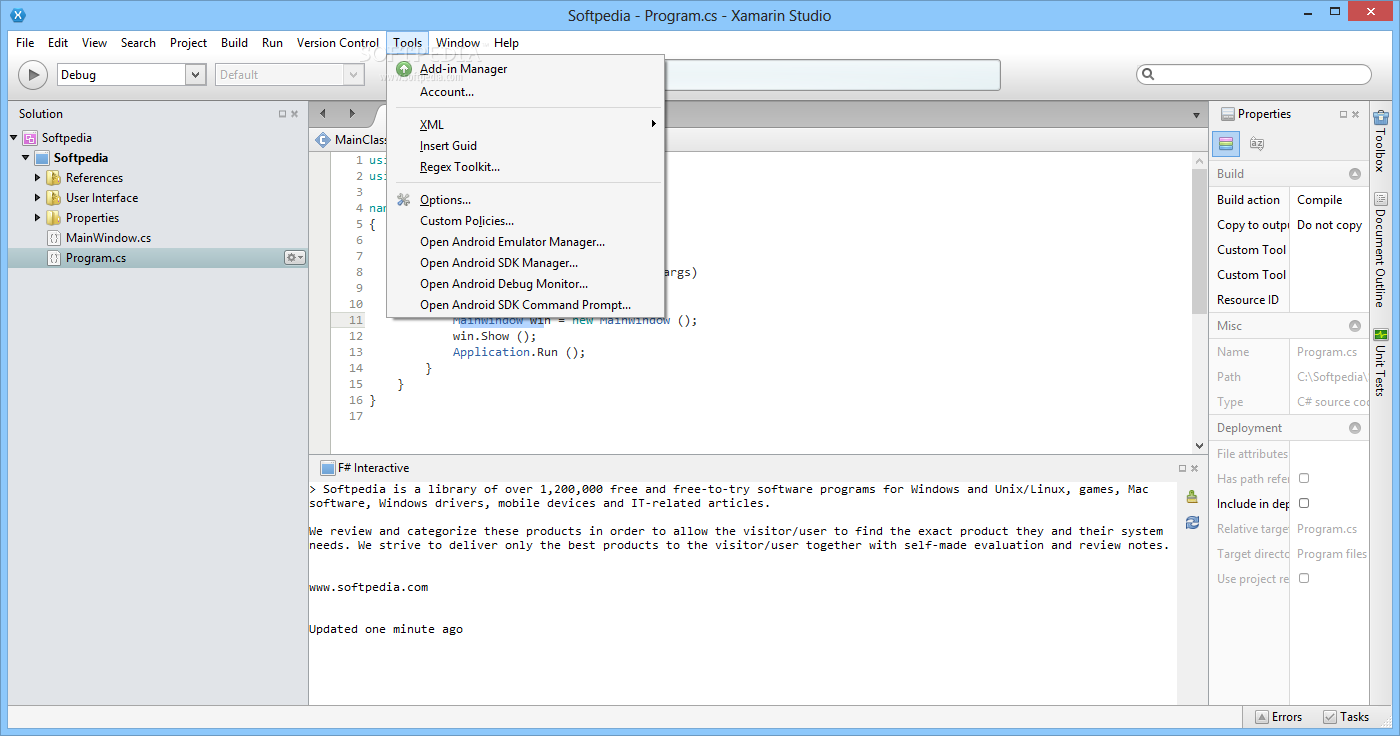Open the Errors pad button
The width and height of the screenshot is (1400, 736).
pos(1278,717)
